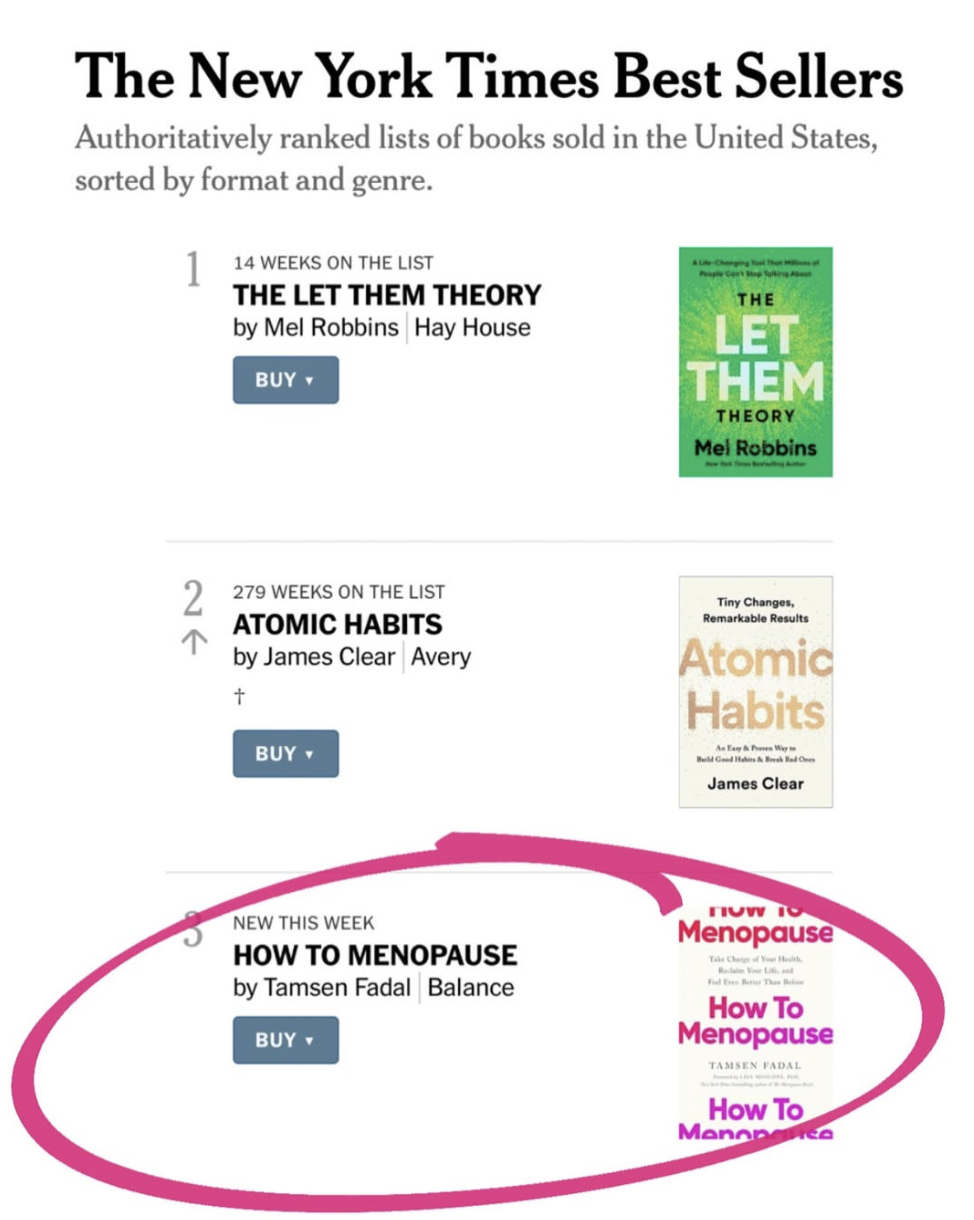View the Atomic Habits book cover

pos(755,691)
